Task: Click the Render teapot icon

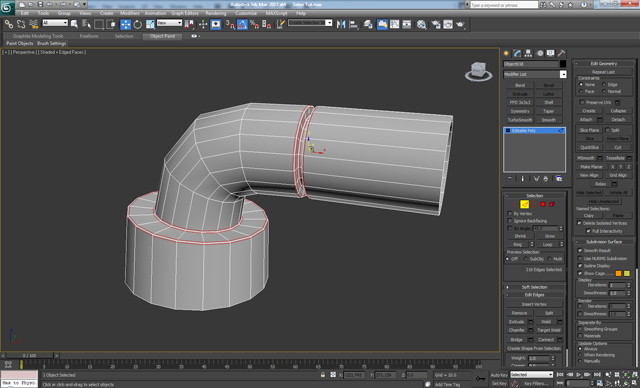Action: [x=460, y=24]
